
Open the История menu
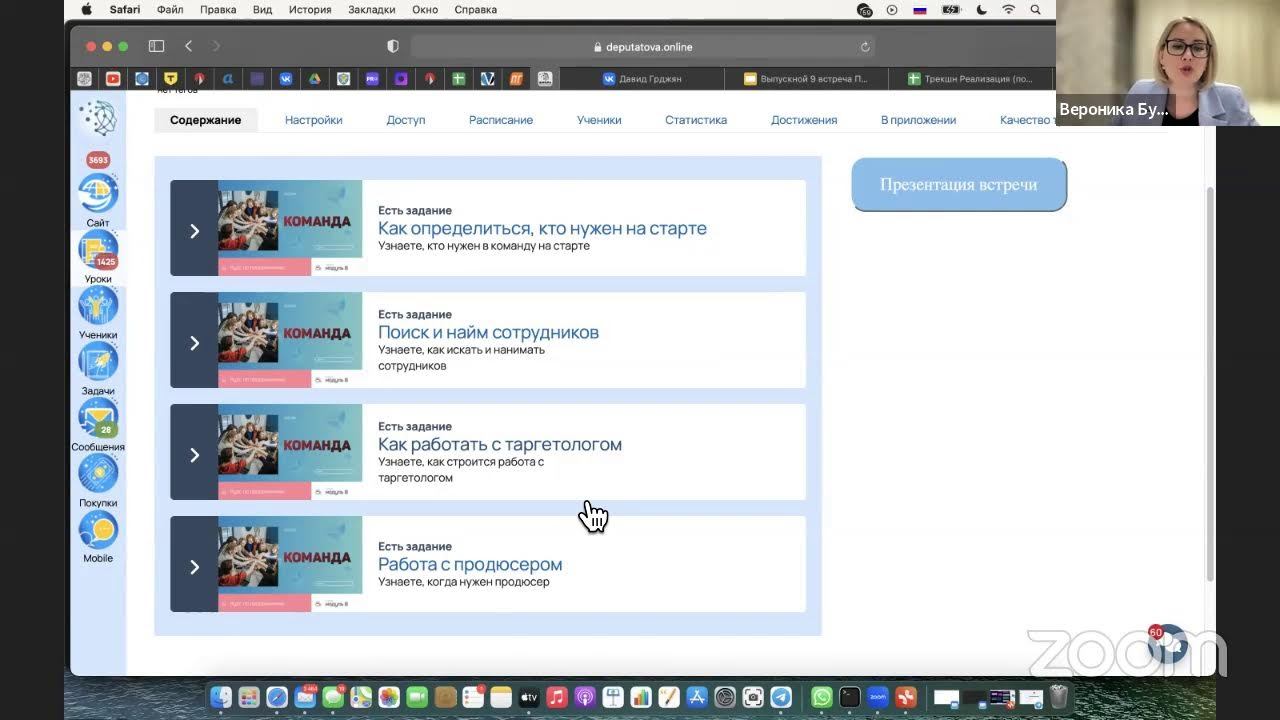click(x=310, y=10)
